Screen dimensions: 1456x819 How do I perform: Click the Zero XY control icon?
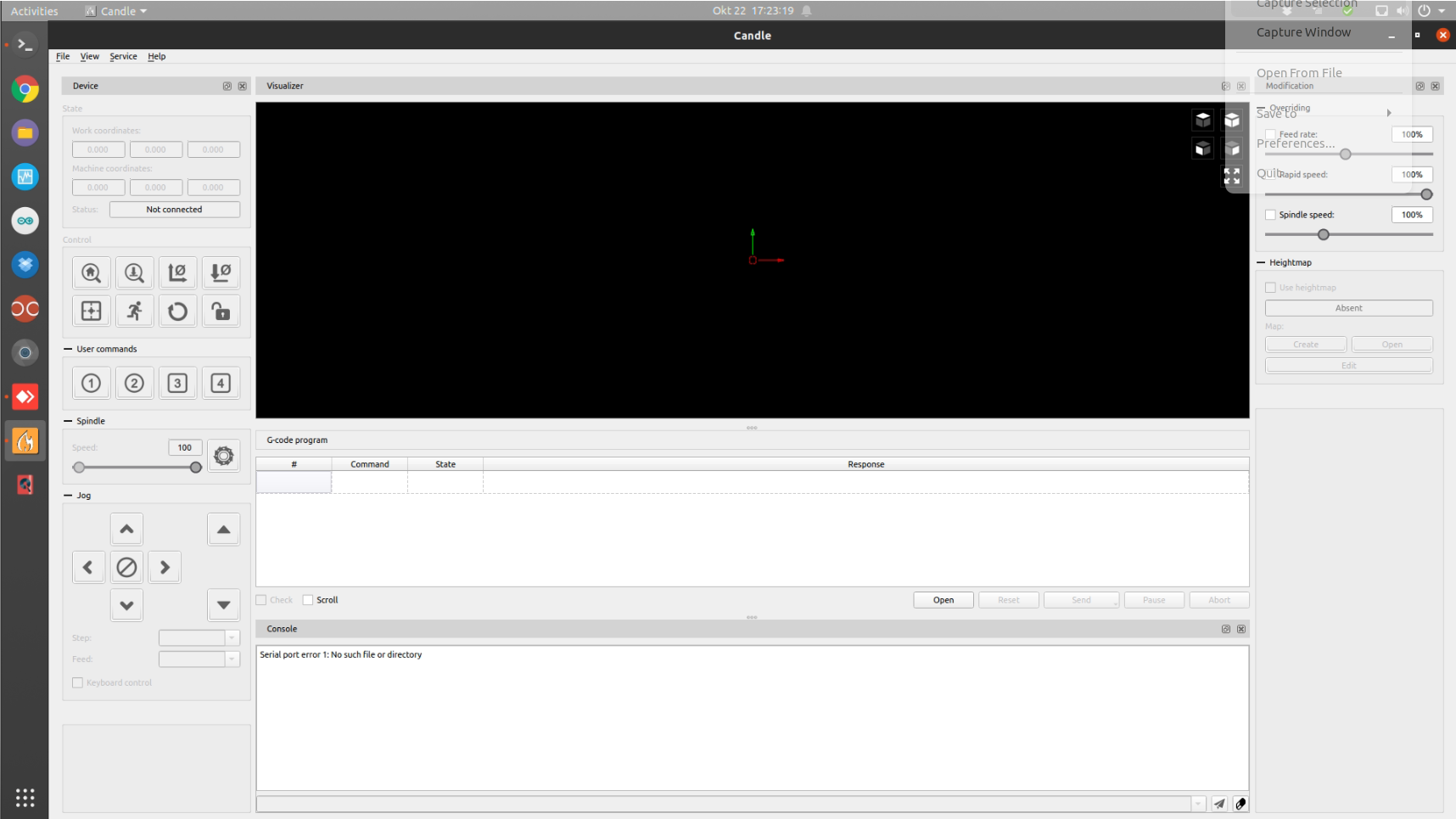click(x=177, y=272)
